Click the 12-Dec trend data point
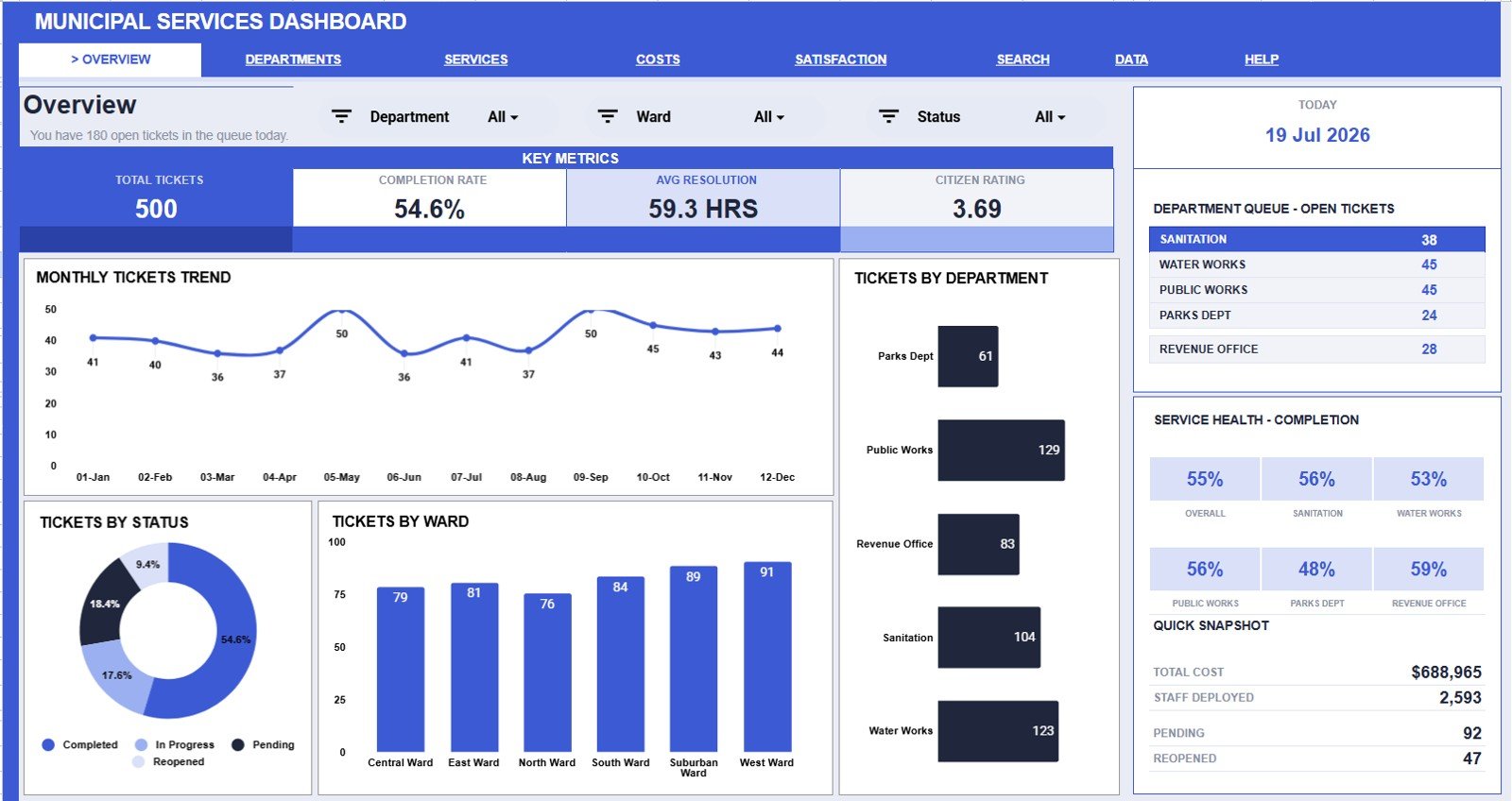Image resolution: width=1512 pixels, height=801 pixels. pos(778,329)
